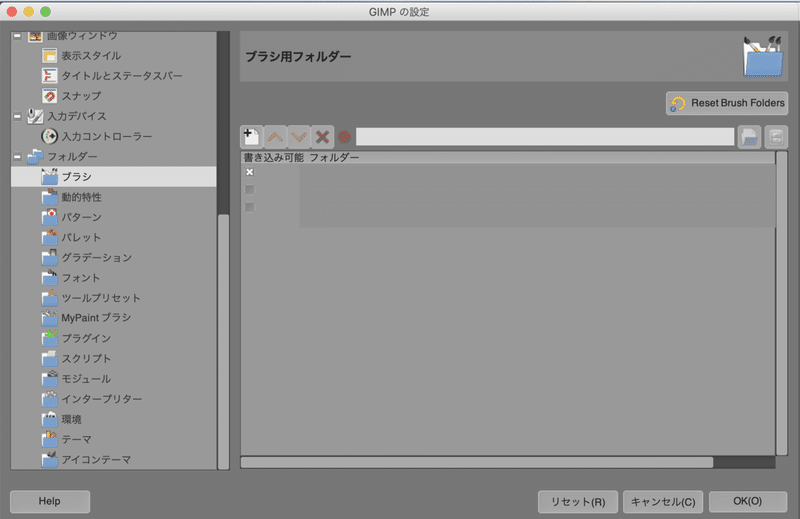
Task: Click the 書き込み可能 column header
Action: (273, 158)
